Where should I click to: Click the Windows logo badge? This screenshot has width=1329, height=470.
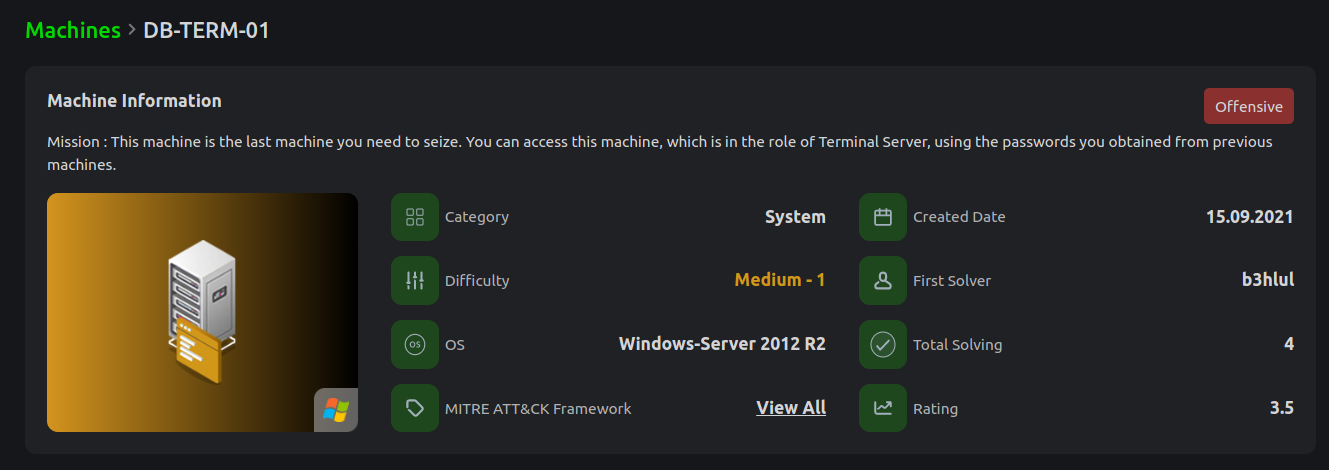(336, 410)
